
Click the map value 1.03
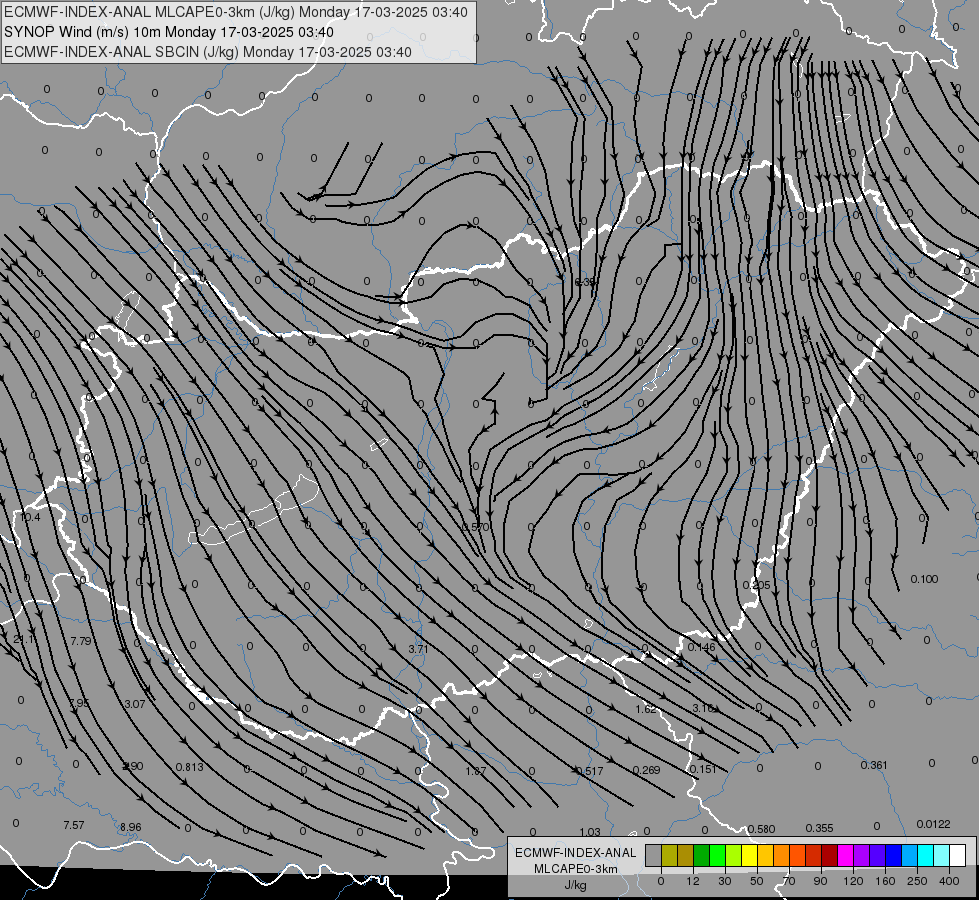point(590,832)
